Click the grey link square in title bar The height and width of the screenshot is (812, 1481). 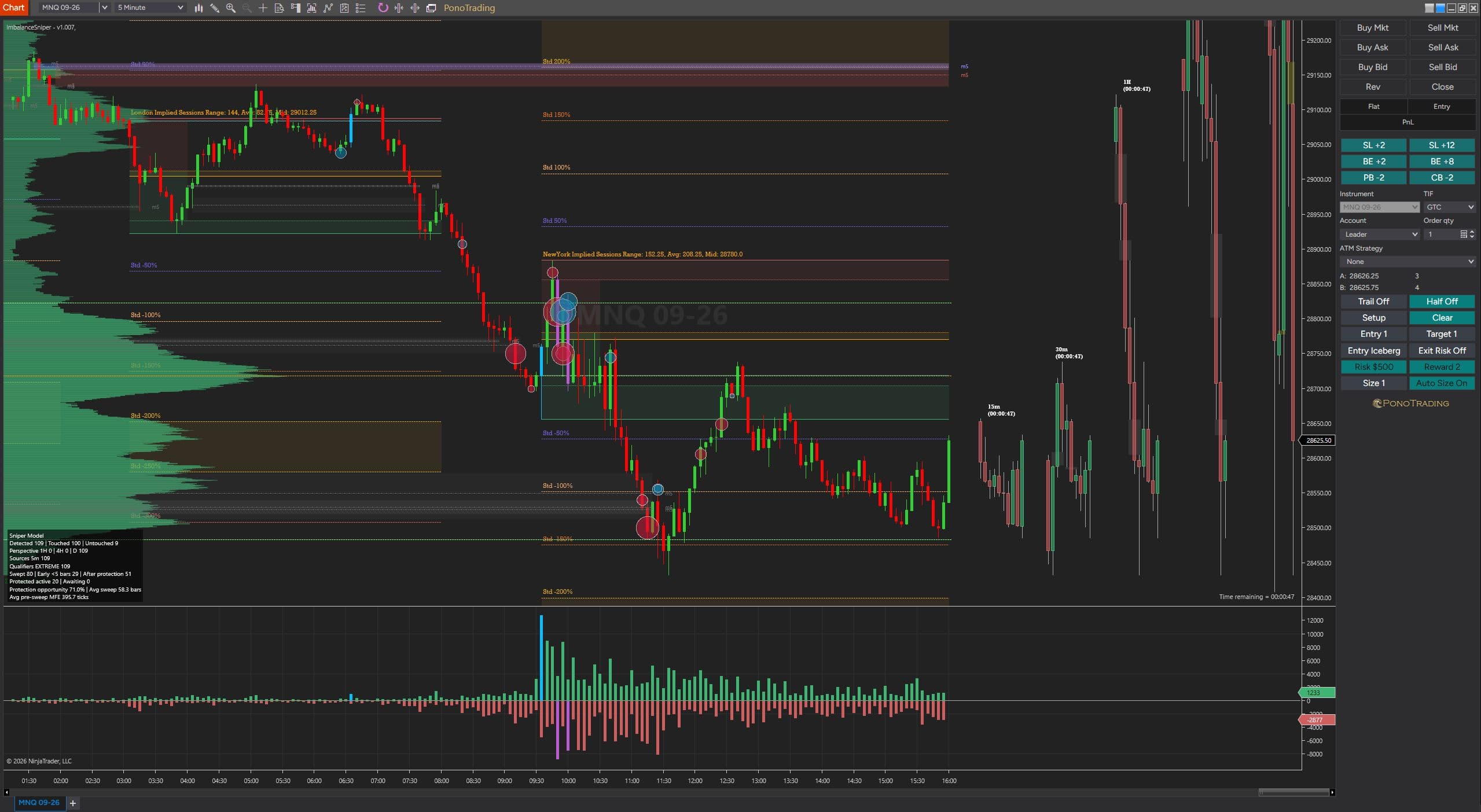pyautogui.click(x=1429, y=8)
